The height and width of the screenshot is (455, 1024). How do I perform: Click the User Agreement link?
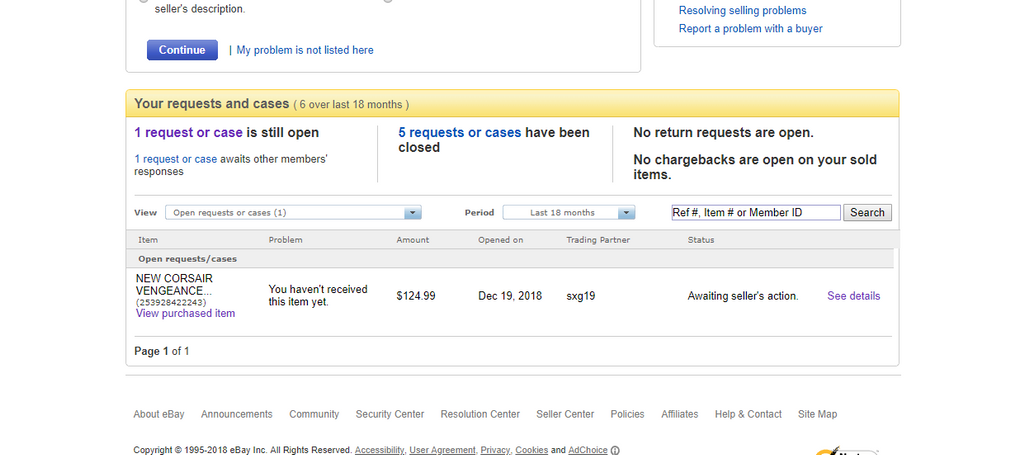tap(442, 450)
